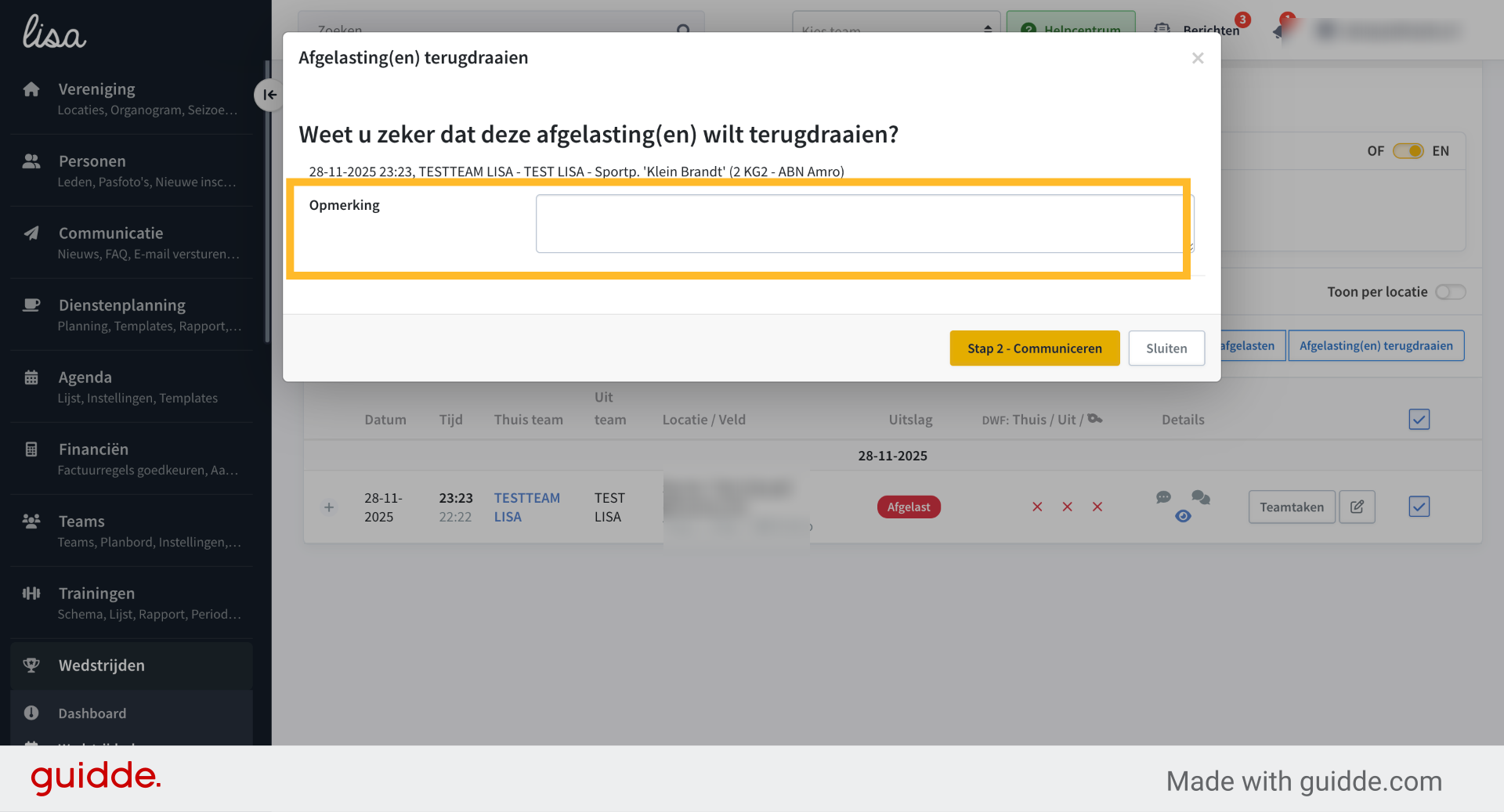Click the first red X in DWF column
The height and width of the screenshot is (812, 1504).
point(1037,507)
